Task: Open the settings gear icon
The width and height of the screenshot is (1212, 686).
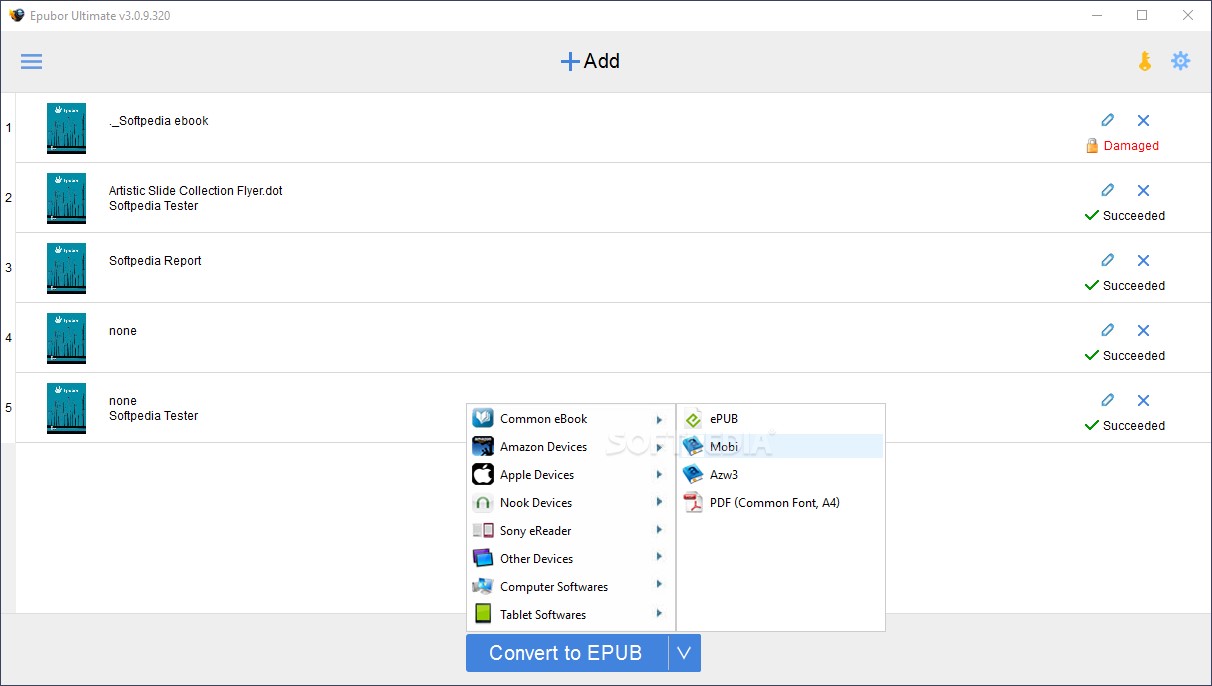Action: coord(1181,61)
